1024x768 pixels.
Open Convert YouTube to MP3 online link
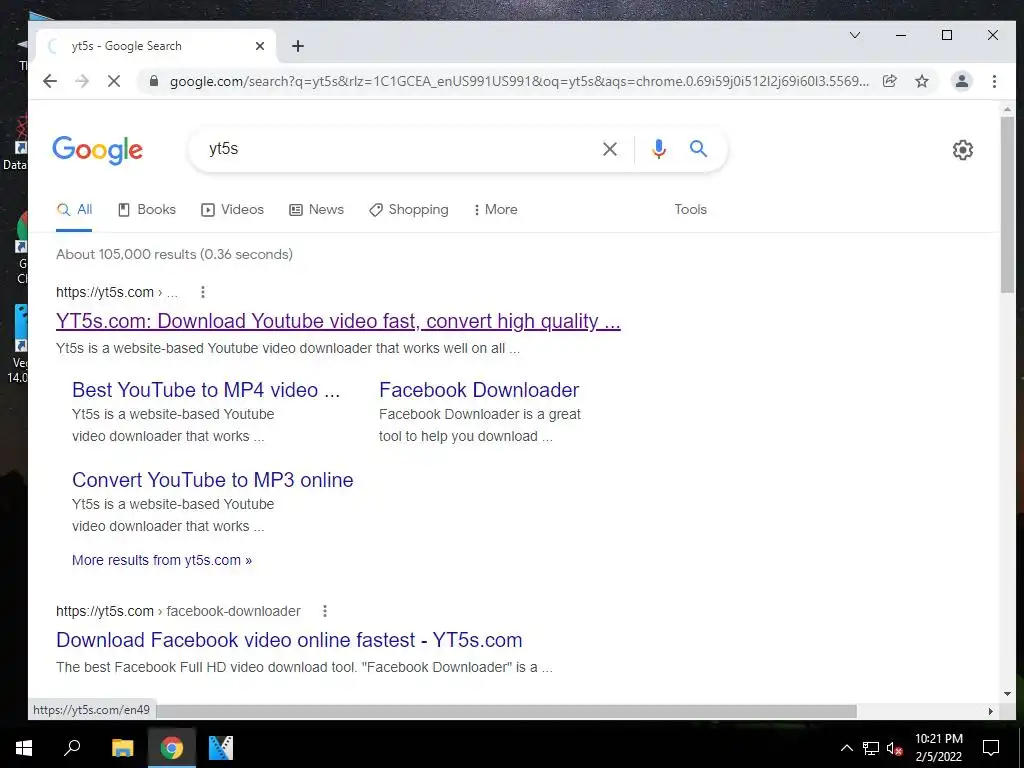click(x=212, y=480)
